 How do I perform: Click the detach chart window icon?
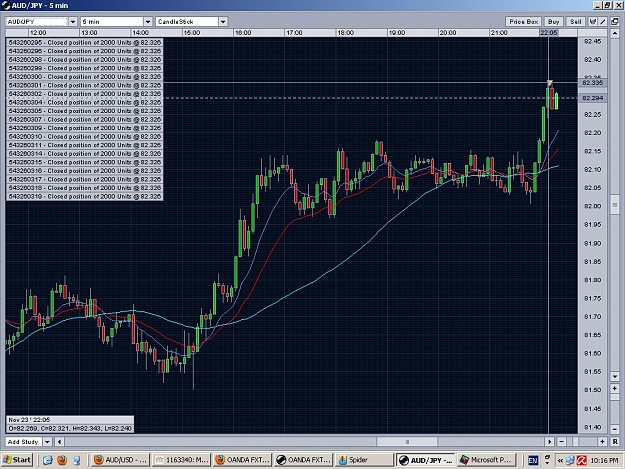click(615, 22)
